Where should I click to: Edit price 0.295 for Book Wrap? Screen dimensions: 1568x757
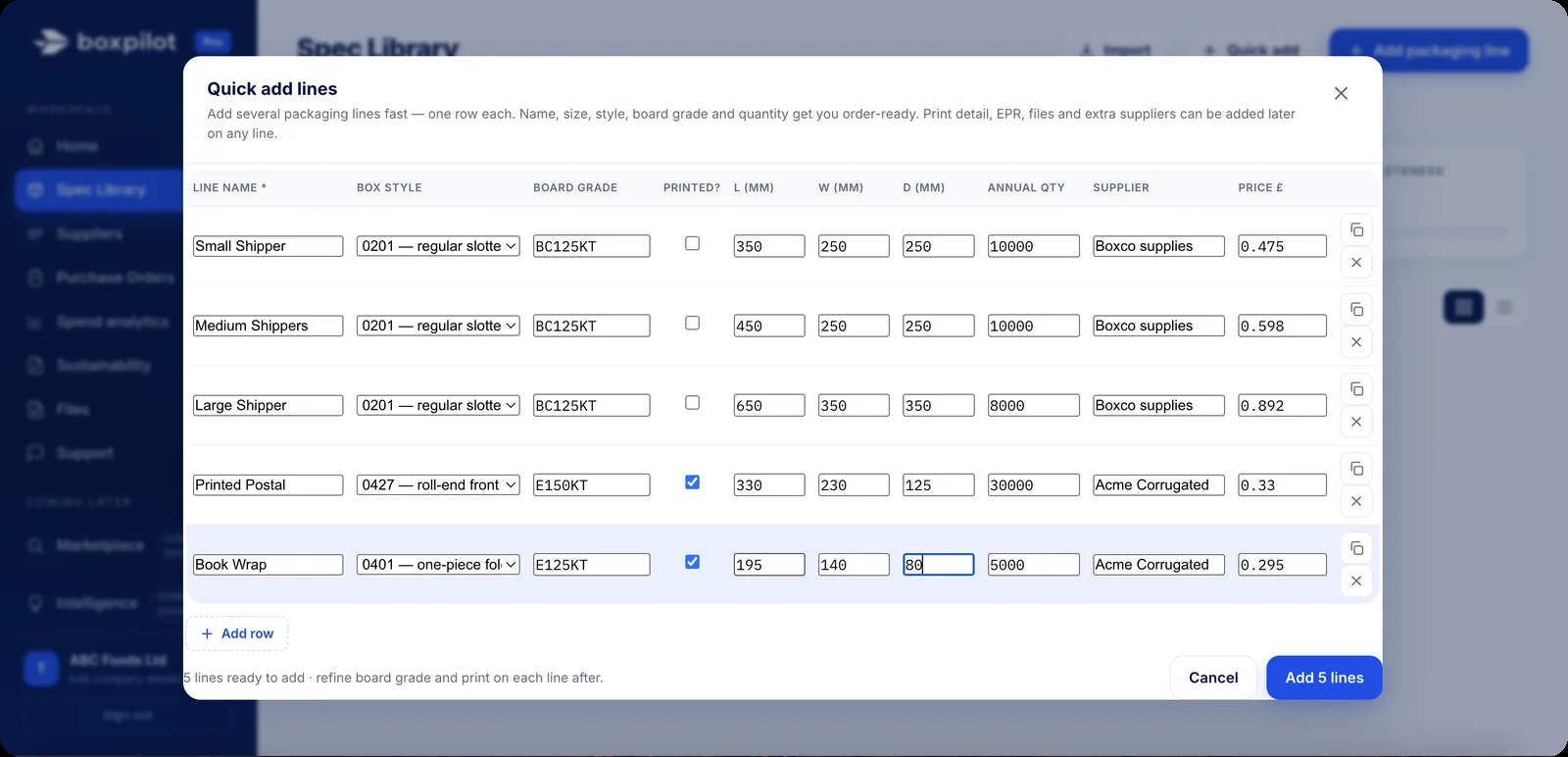pyautogui.click(x=1282, y=564)
